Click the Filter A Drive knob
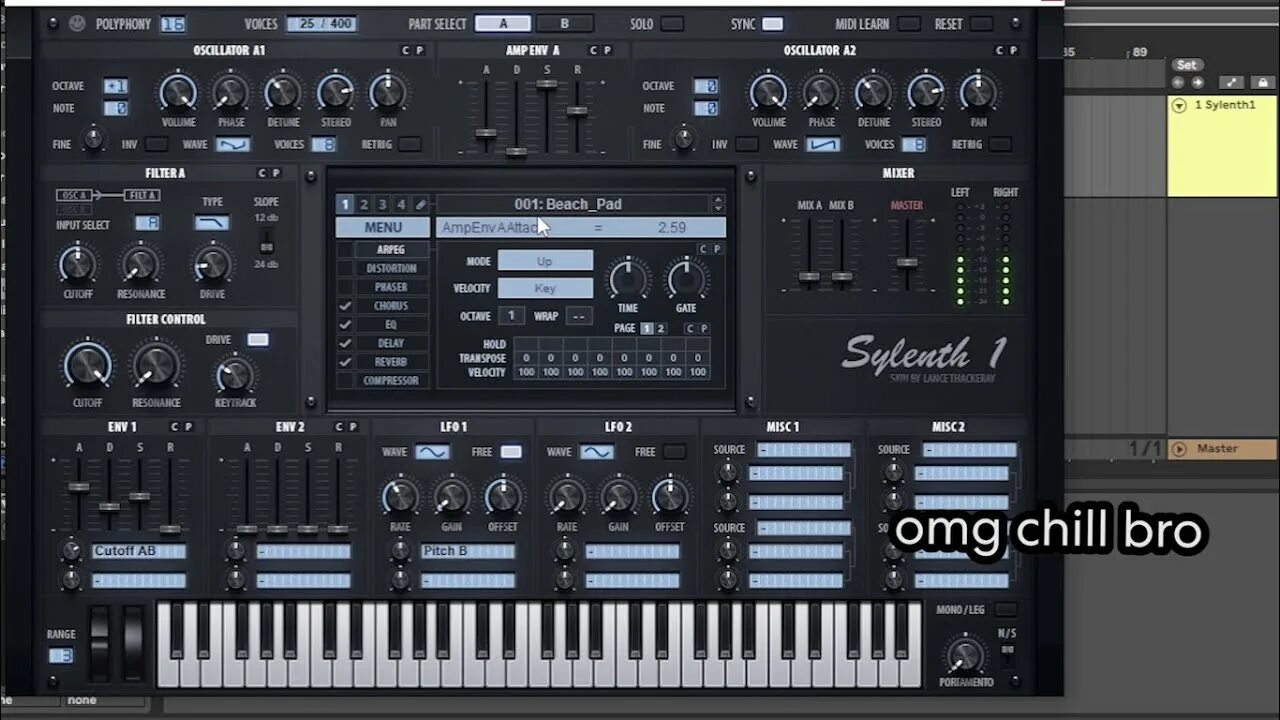 pos(212,265)
